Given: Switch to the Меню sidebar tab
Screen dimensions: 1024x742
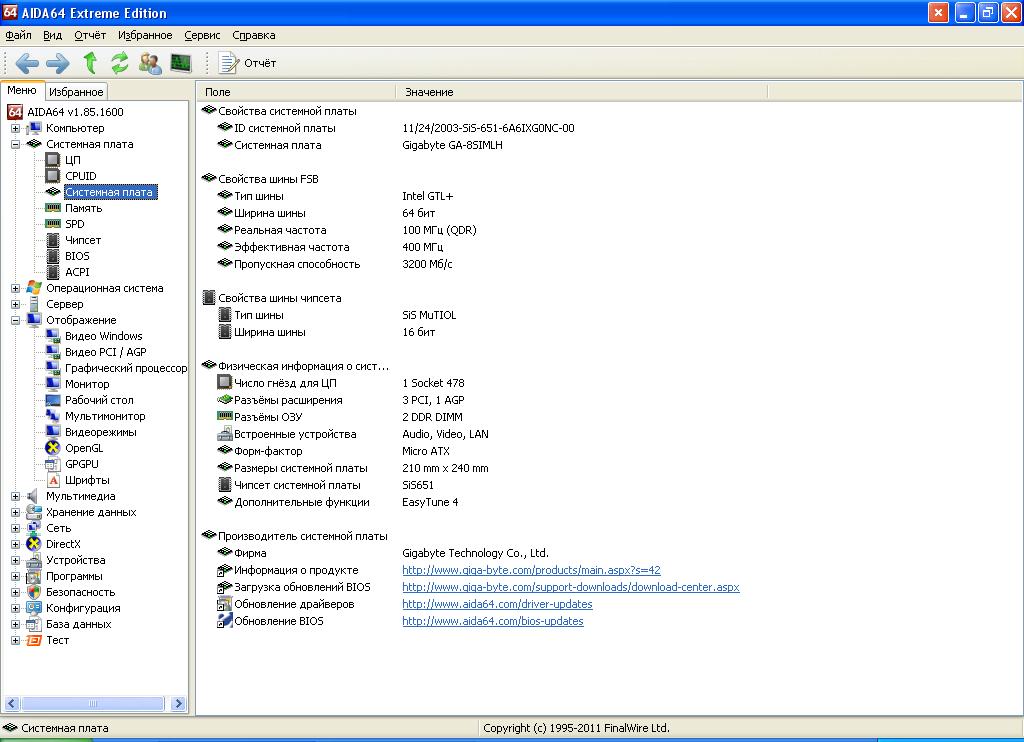Looking at the screenshot, I should [22, 91].
